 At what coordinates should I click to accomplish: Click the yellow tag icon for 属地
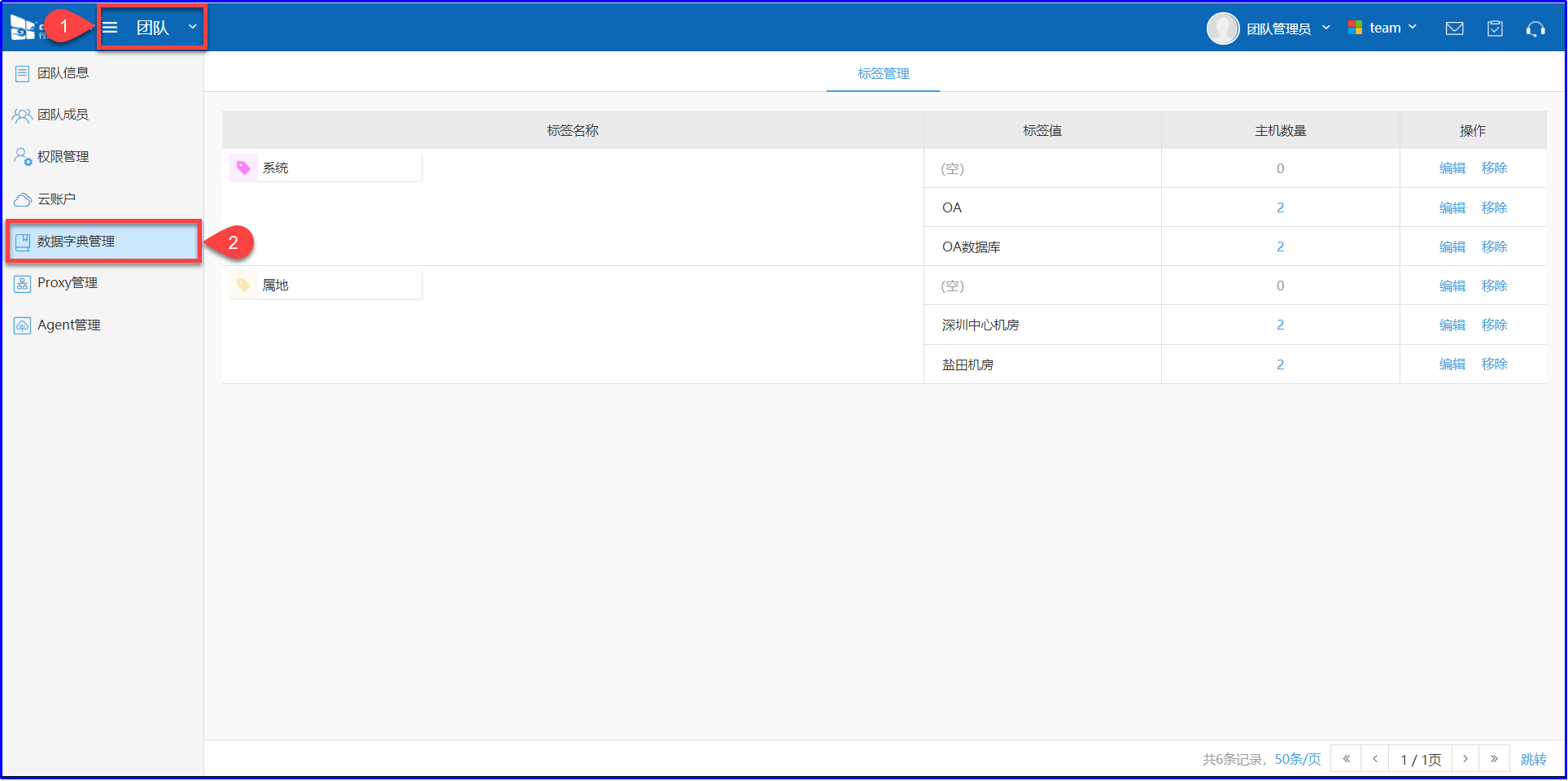point(243,285)
